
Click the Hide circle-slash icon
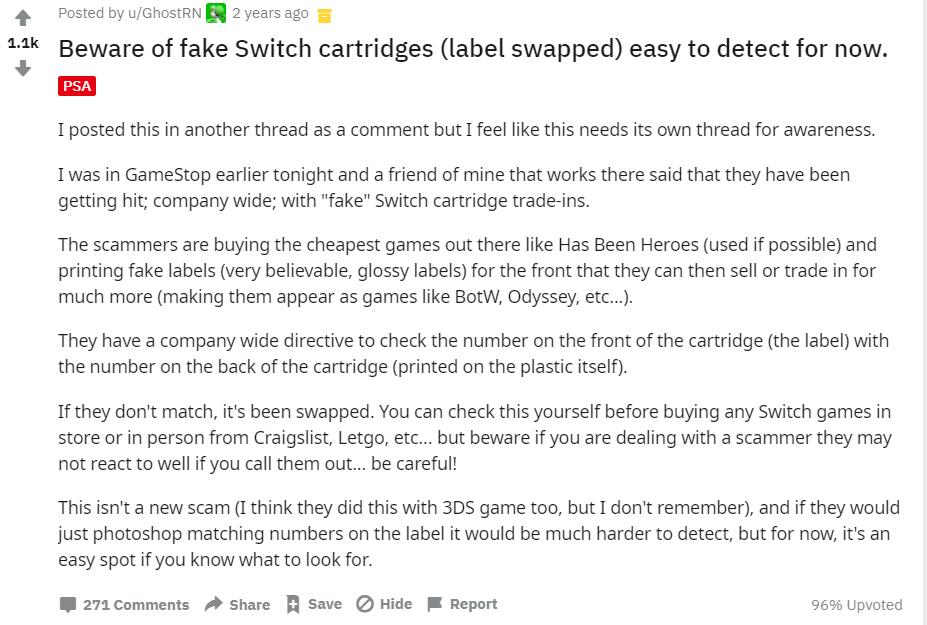(x=365, y=604)
